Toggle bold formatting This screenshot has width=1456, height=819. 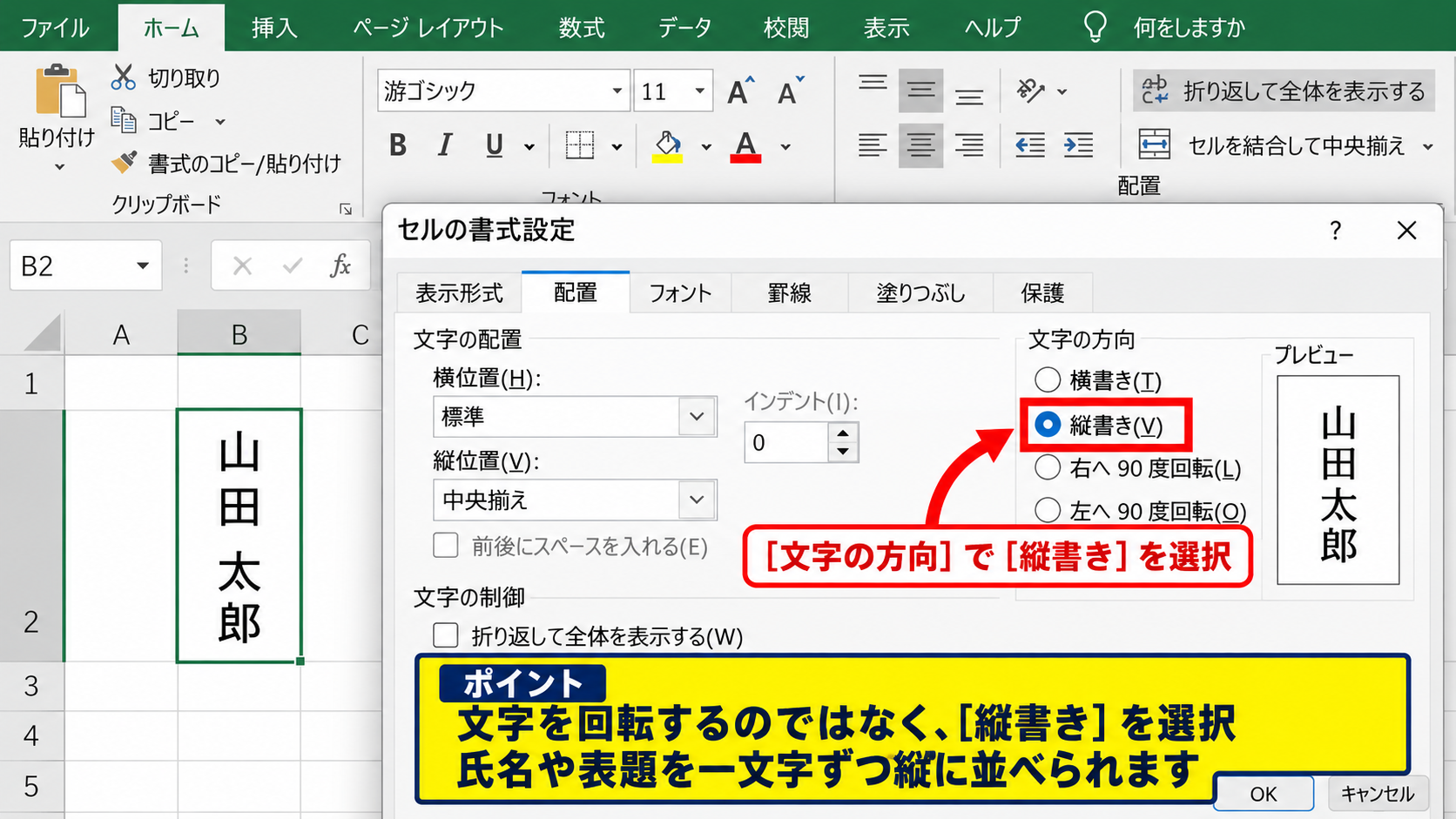pyautogui.click(x=398, y=145)
